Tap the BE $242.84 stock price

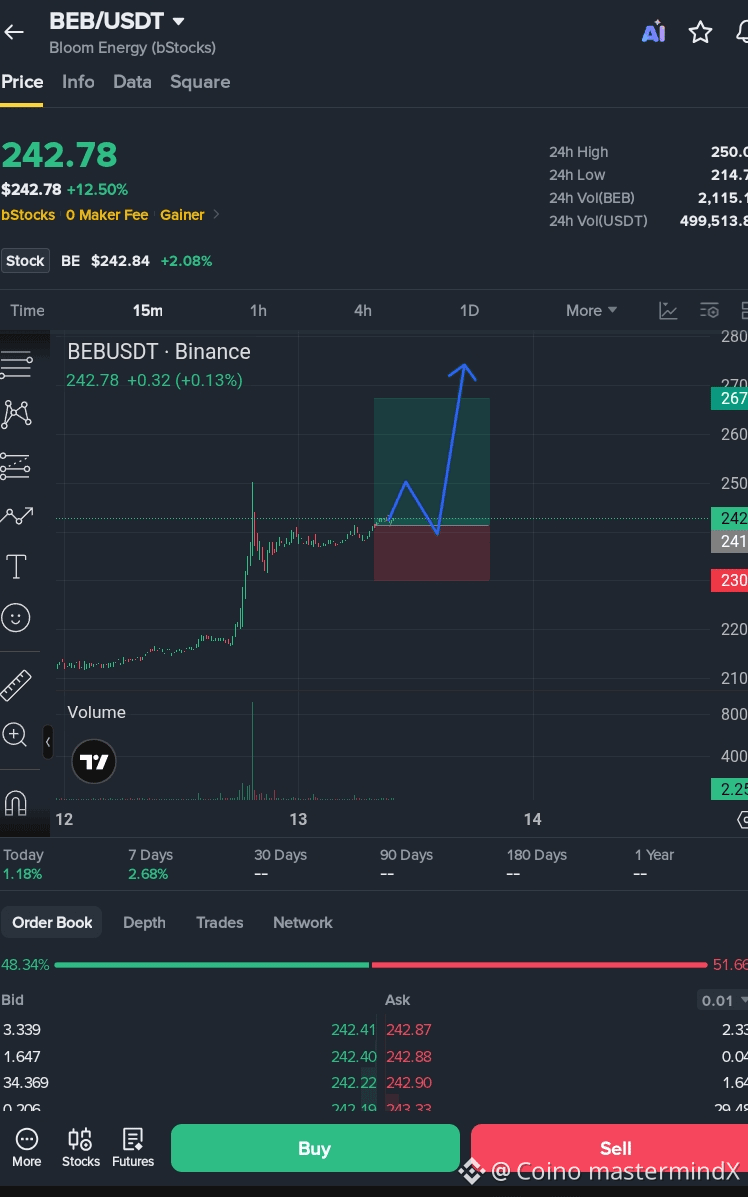coord(105,260)
